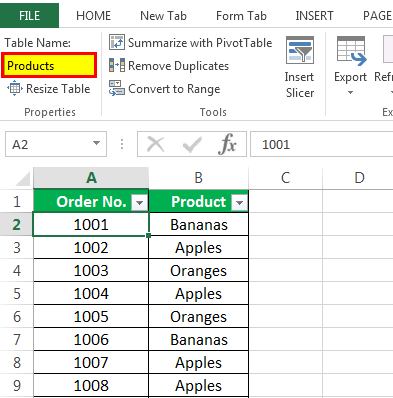Open the Order No. filter dropdown

coord(139,202)
